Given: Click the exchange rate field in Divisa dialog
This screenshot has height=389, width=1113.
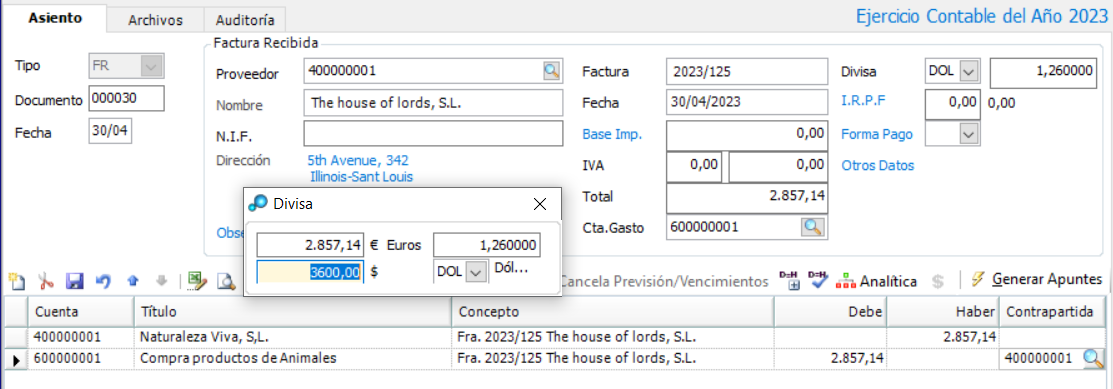Looking at the screenshot, I should [x=487, y=246].
